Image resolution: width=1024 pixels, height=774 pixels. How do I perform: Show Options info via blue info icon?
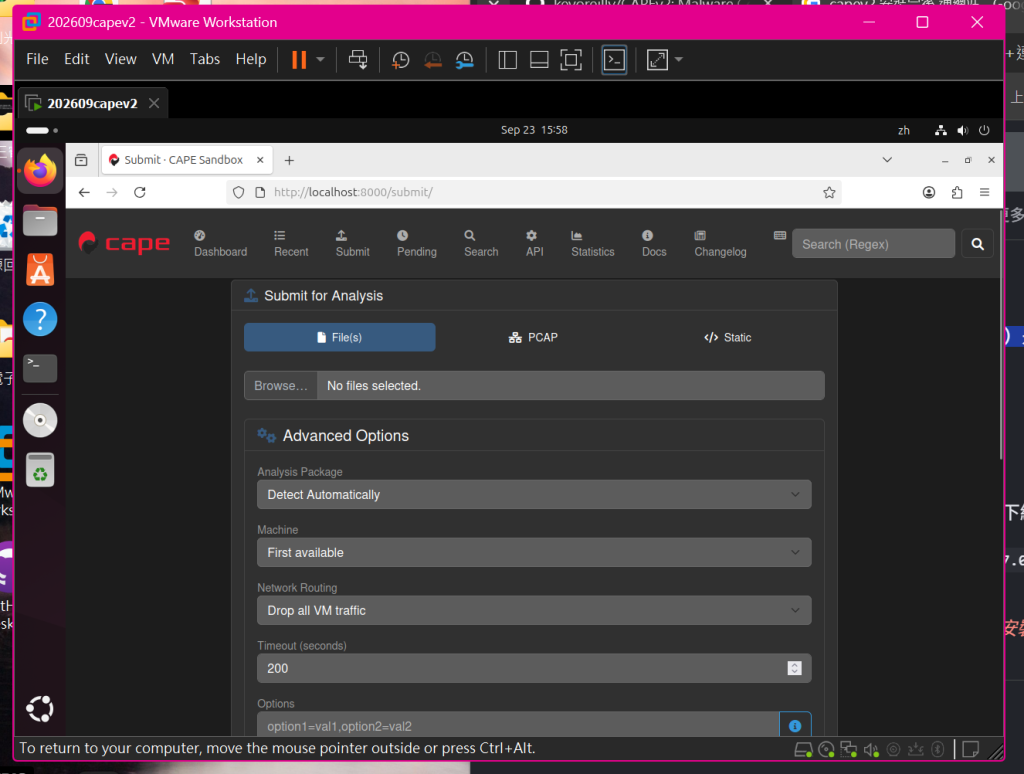point(795,726)
